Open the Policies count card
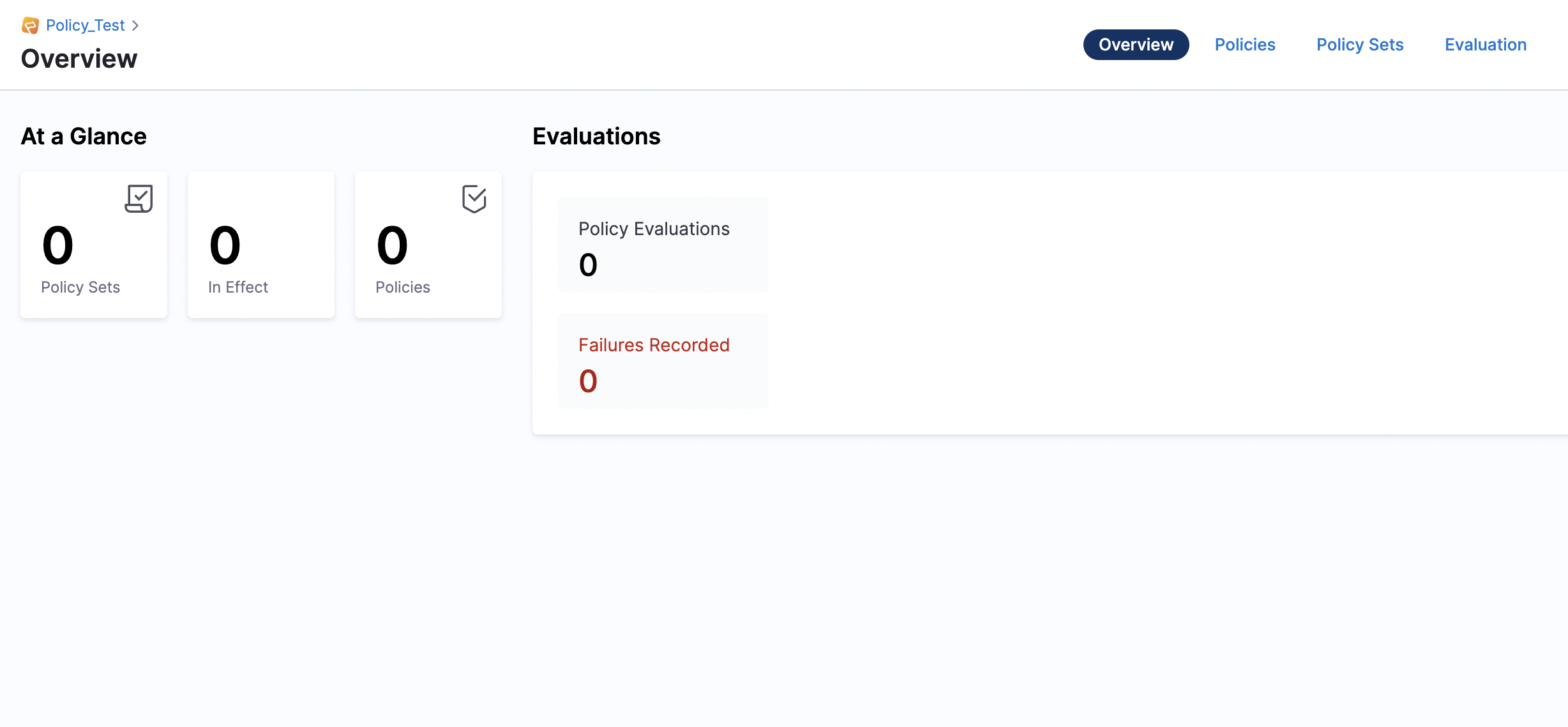This screenshot has width=1568, height=727. (428, 245)
